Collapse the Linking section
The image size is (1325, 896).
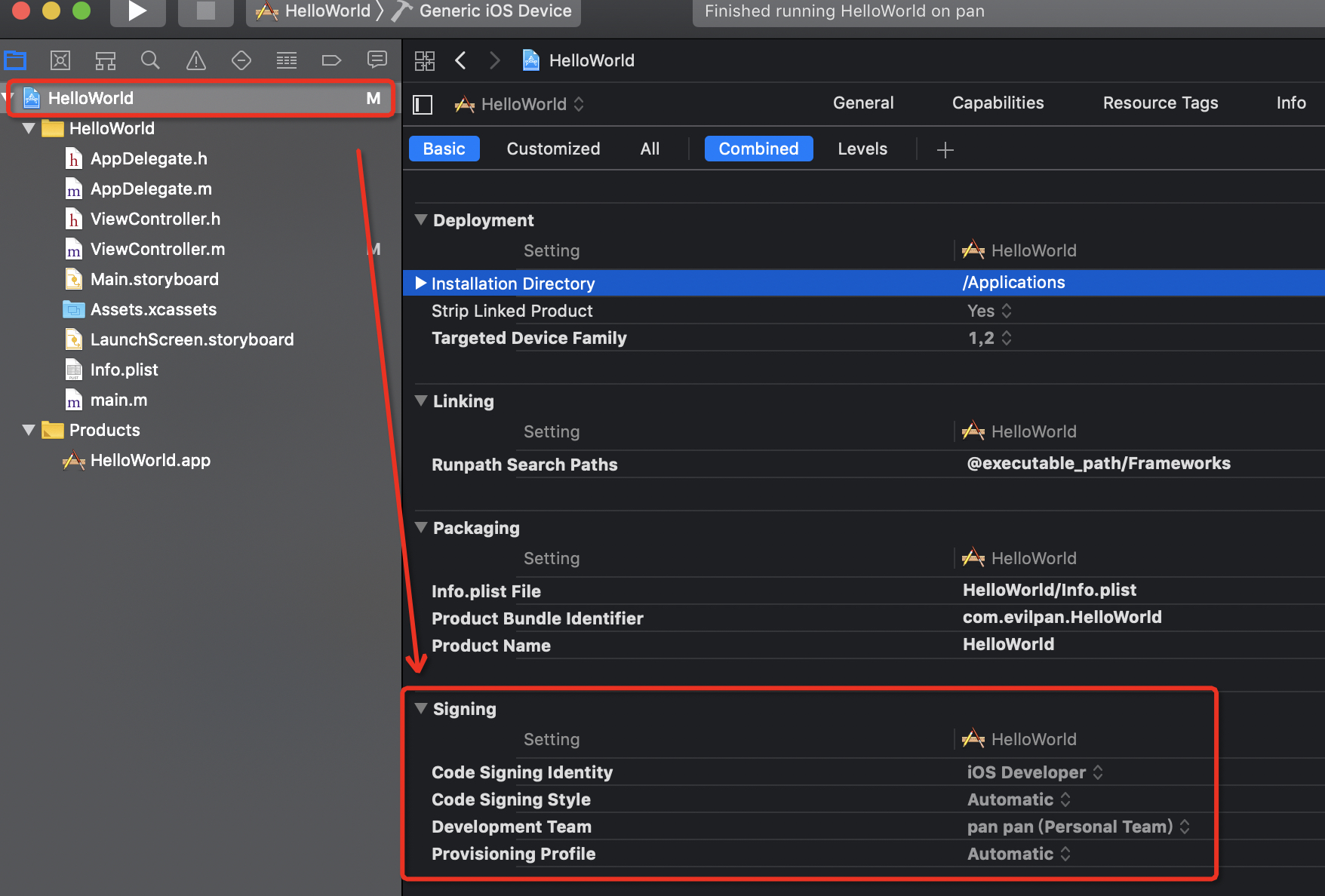[x=421, y=400]
